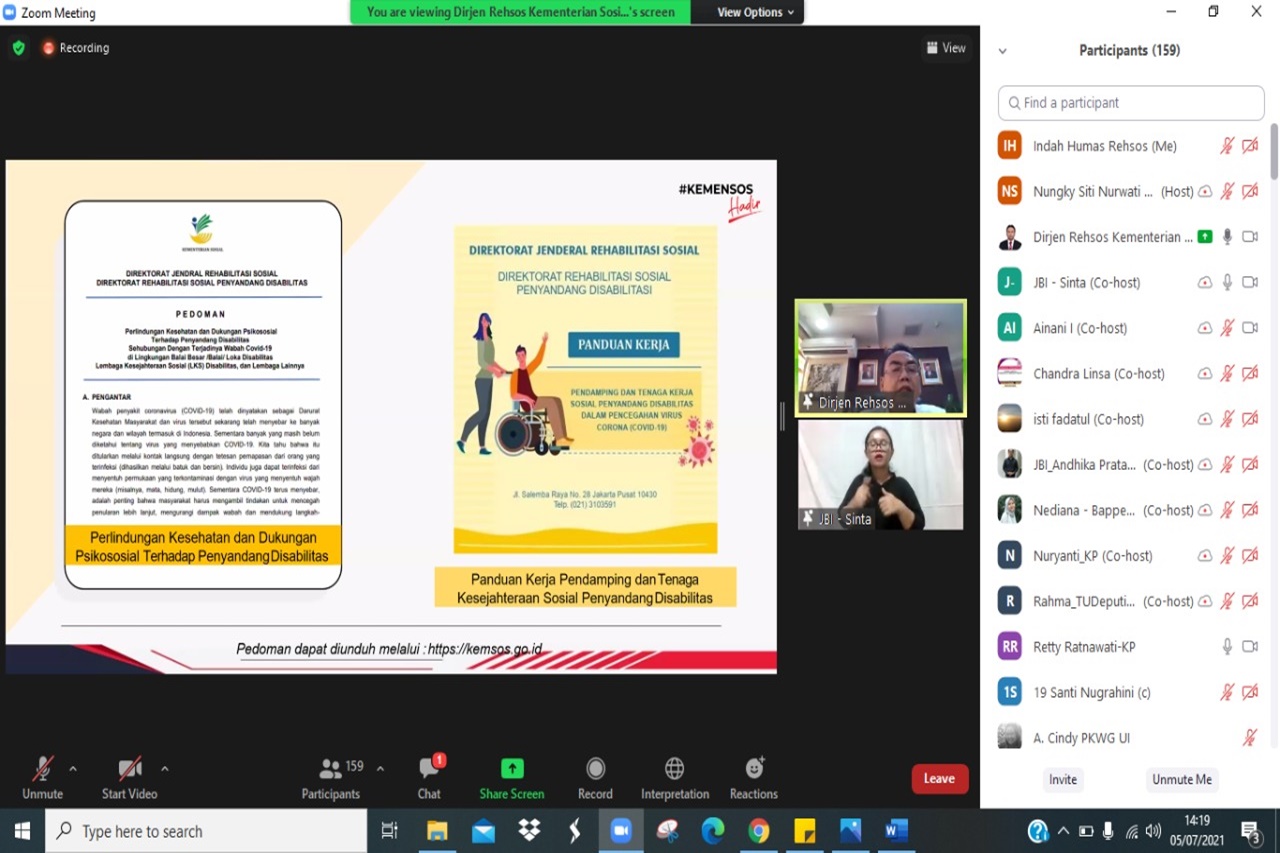The height and width of the screenshot is (853, 1280).
Task: Unmute your microphone
Action: (x=42, y=778)
